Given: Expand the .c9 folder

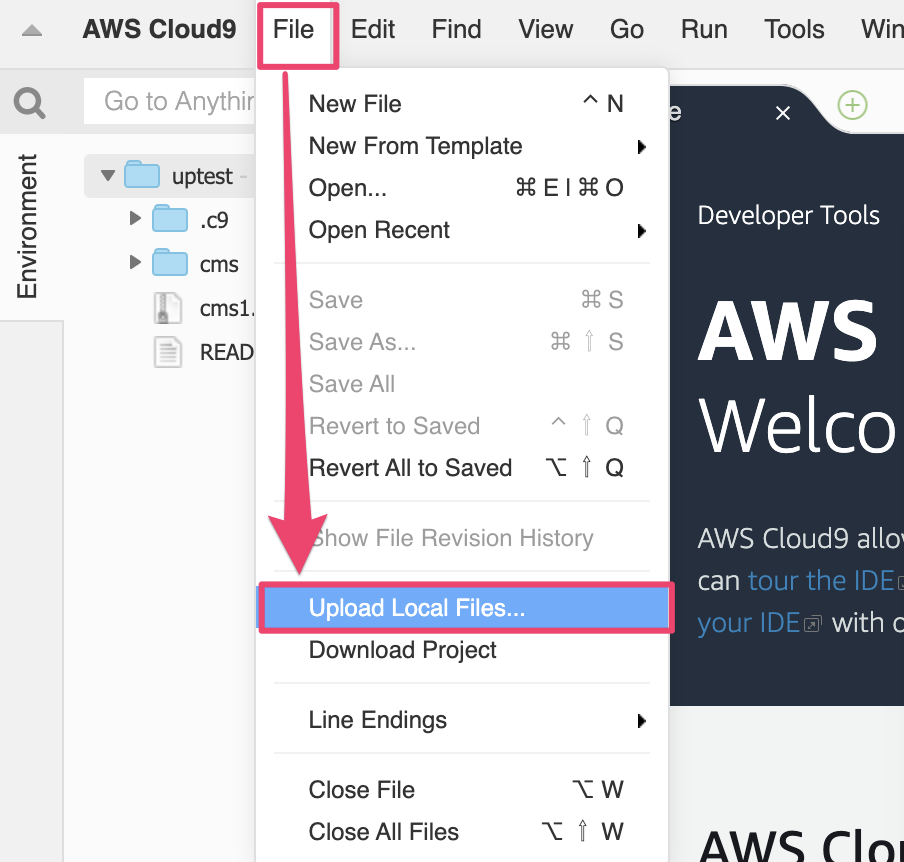Looking at the screenshot, I should (x=135, y=218).
